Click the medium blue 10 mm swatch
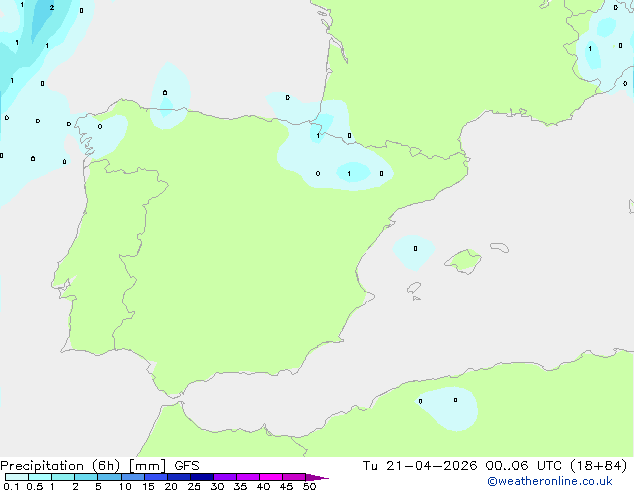 point(133,477)
